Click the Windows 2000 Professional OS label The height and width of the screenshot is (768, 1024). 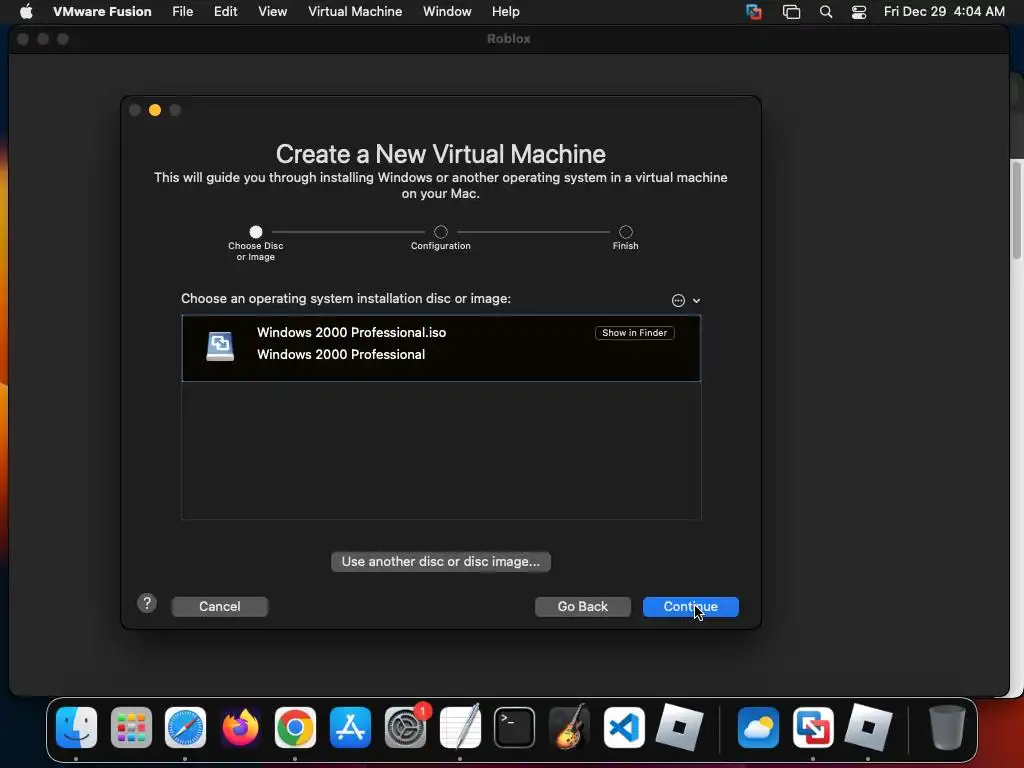click(341, 355)
